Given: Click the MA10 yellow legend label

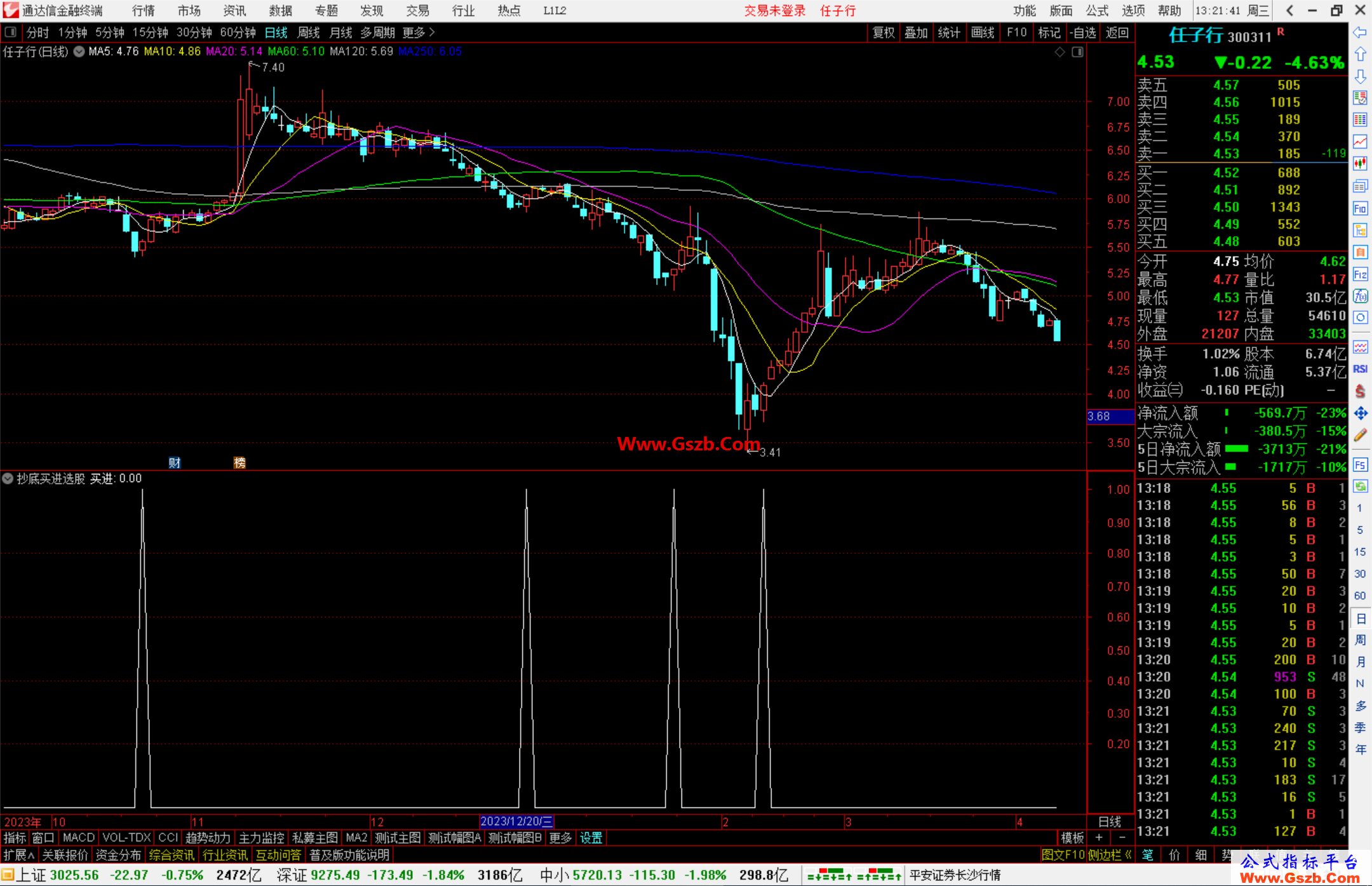Looking at the screenshot, I should [172, 51].
